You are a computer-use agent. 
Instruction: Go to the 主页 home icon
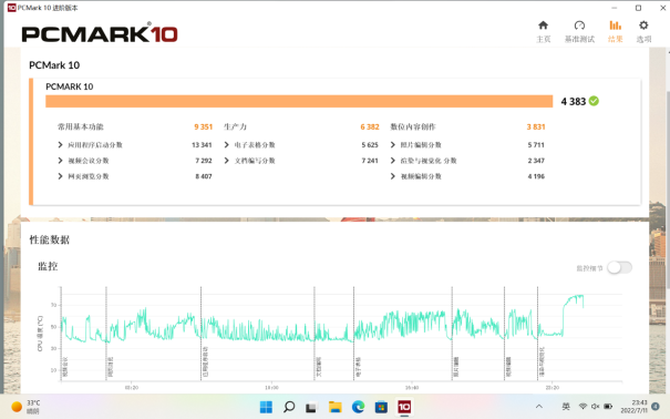click(543, 30)
